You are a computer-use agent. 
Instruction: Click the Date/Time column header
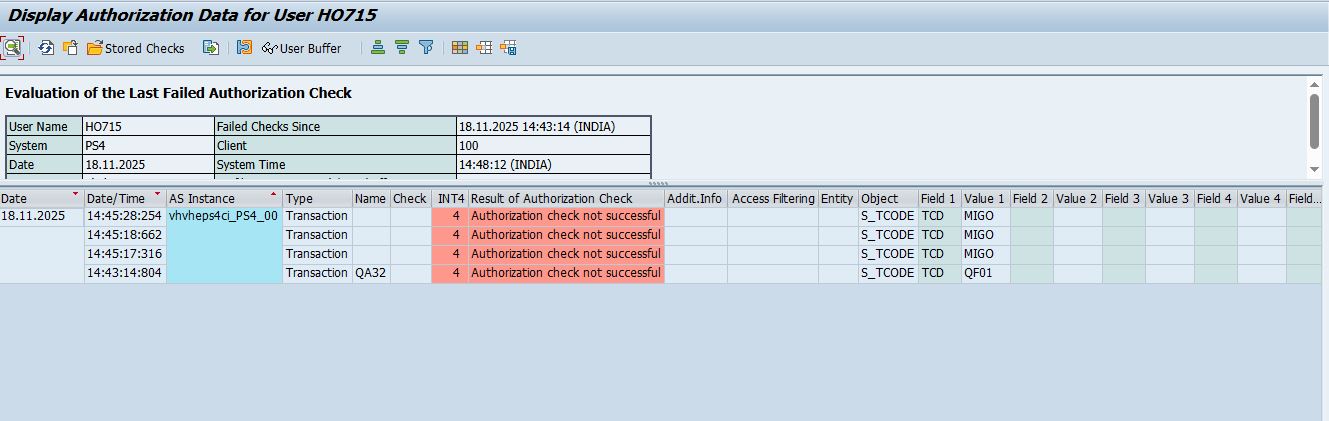[116, 198]
